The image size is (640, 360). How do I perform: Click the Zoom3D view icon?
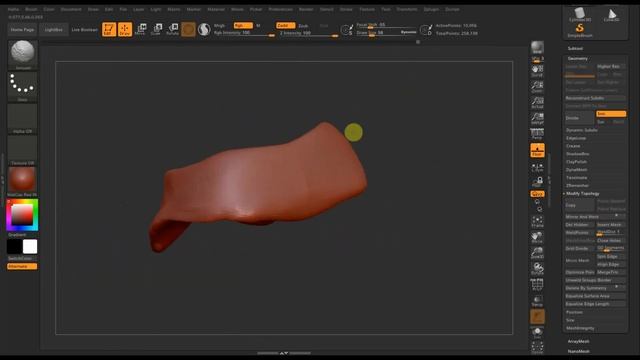(537, 253)
